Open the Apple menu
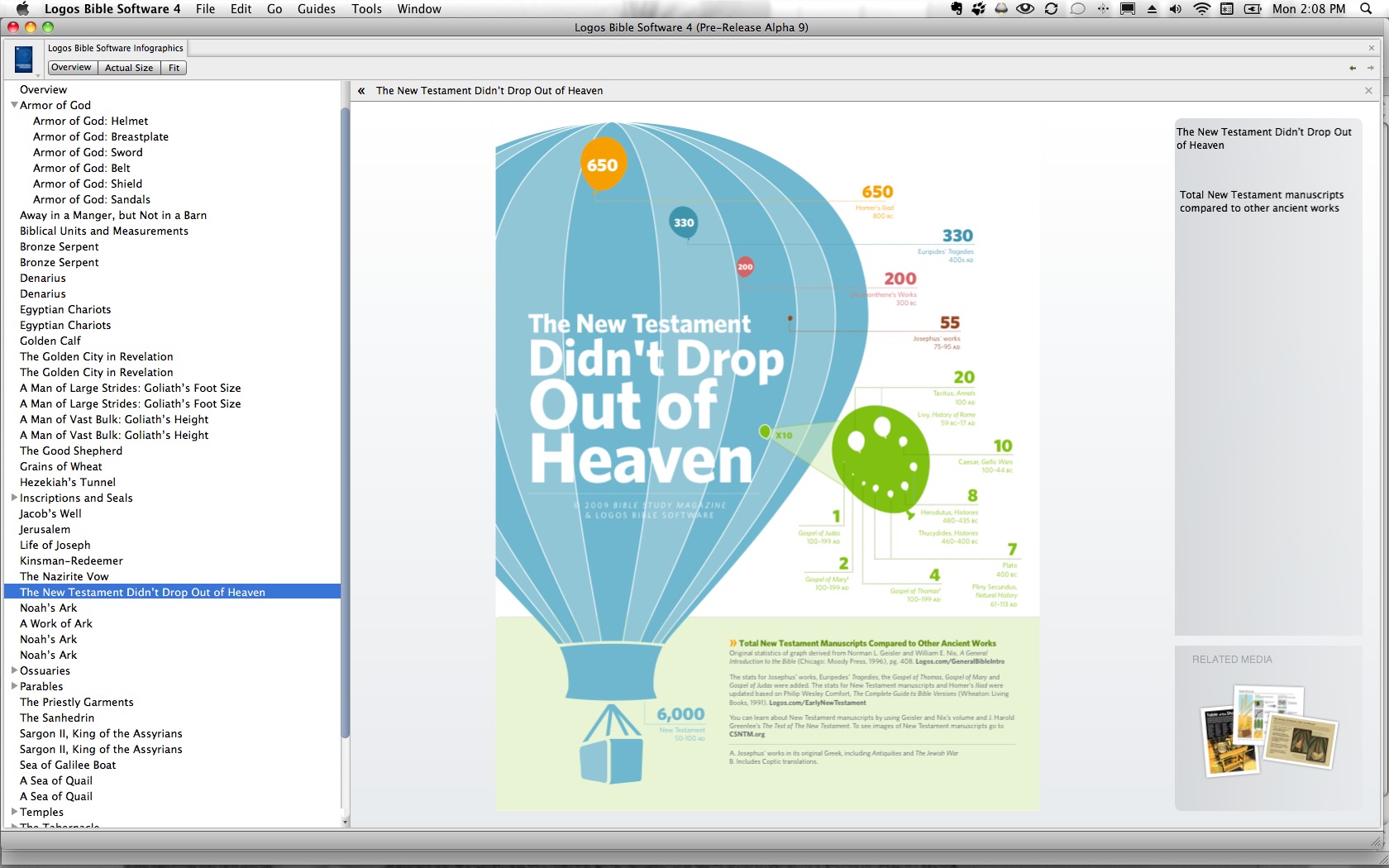Screen dimensions: 1389x868 coord(22,8)
